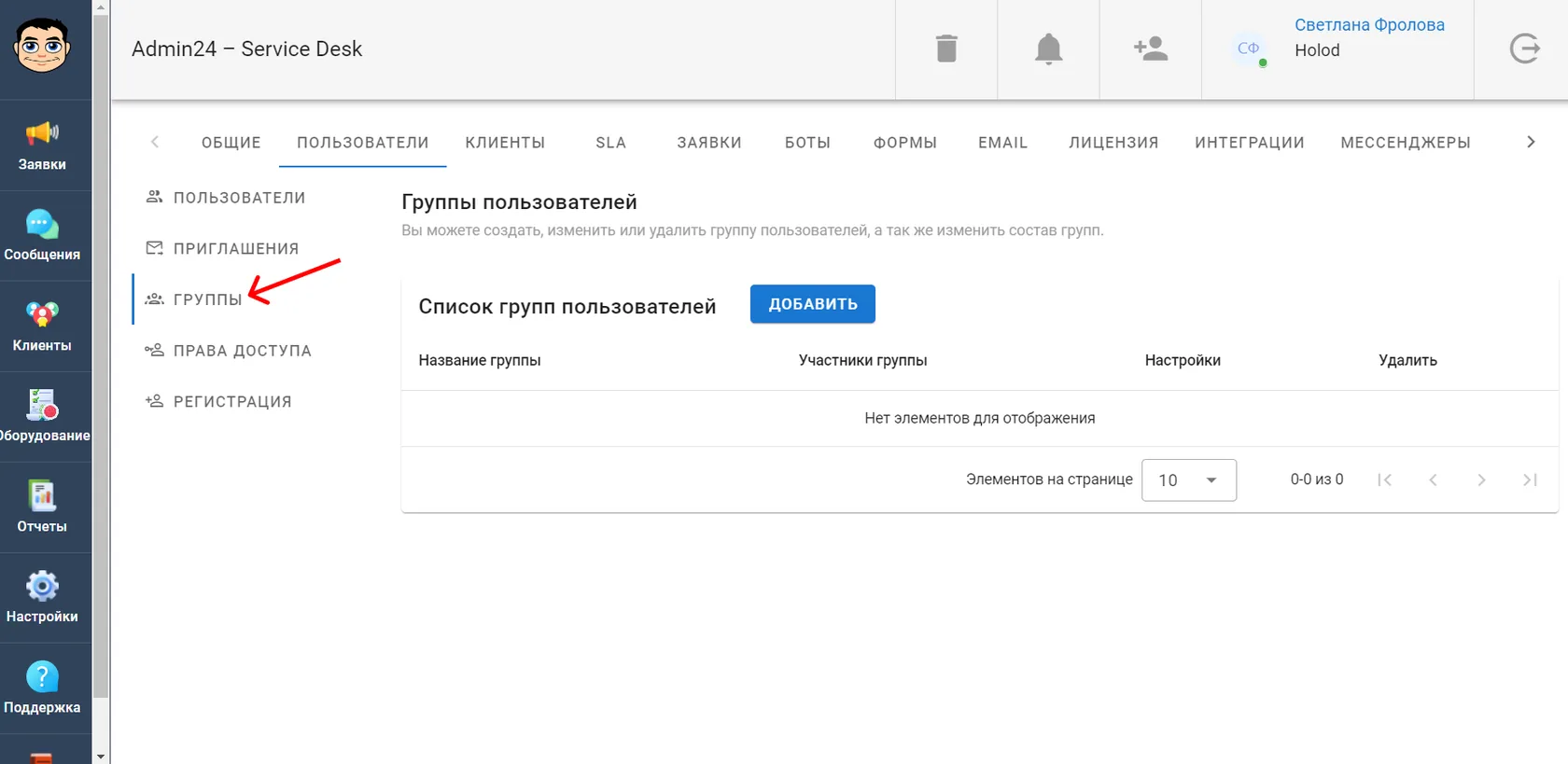Go to next page of groups list

click(x=1481, y=479)
